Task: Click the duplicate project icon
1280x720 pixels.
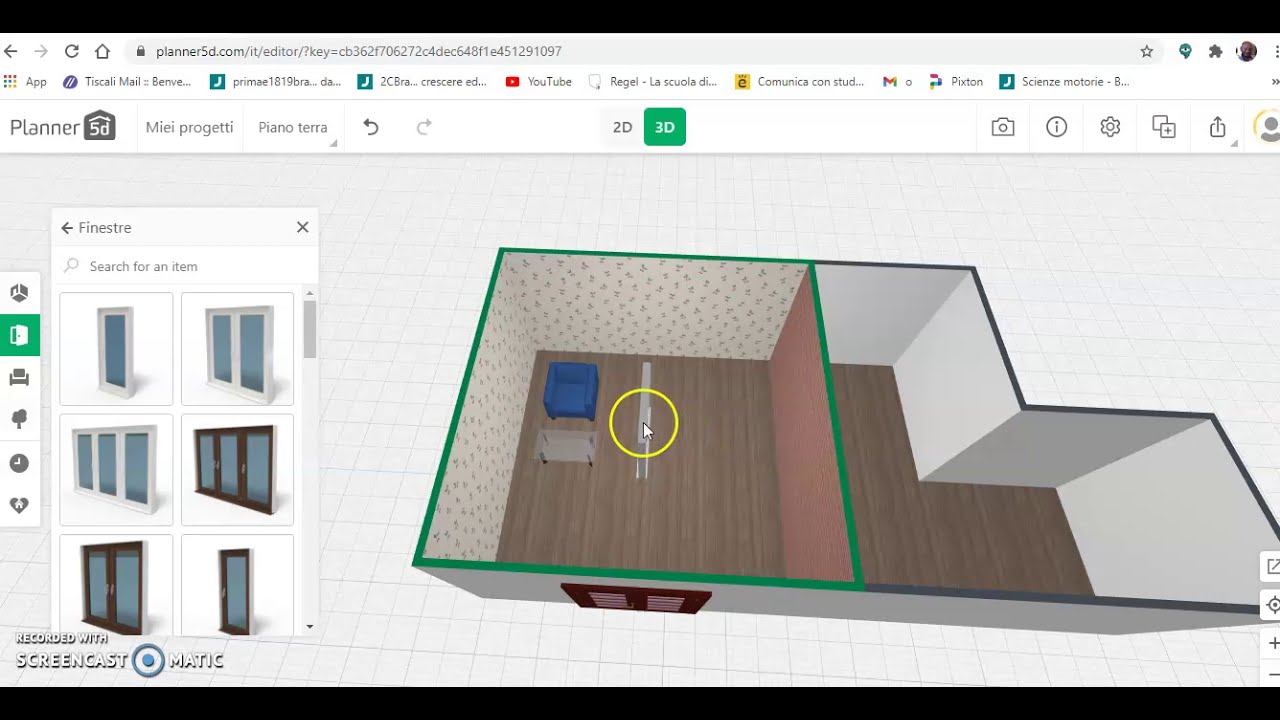Action: (1164, 127)
